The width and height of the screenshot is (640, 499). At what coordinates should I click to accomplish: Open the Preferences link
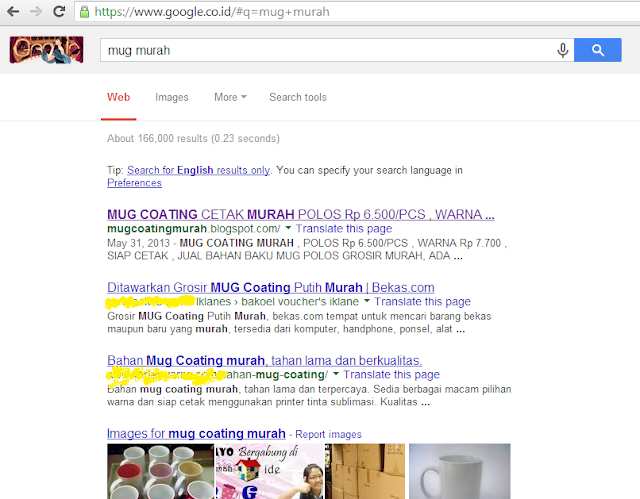(134, 183)
